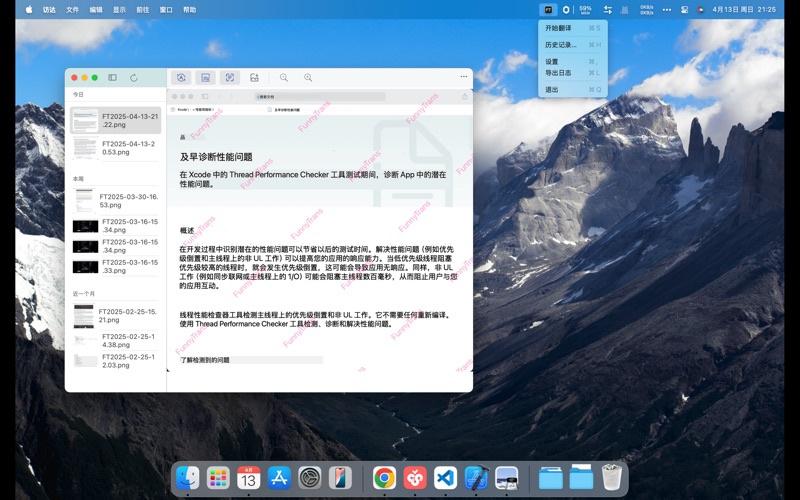This screenshot has height=500, width=800.
Task: Open the three-dot more options menu
Action: click(463, 77)
